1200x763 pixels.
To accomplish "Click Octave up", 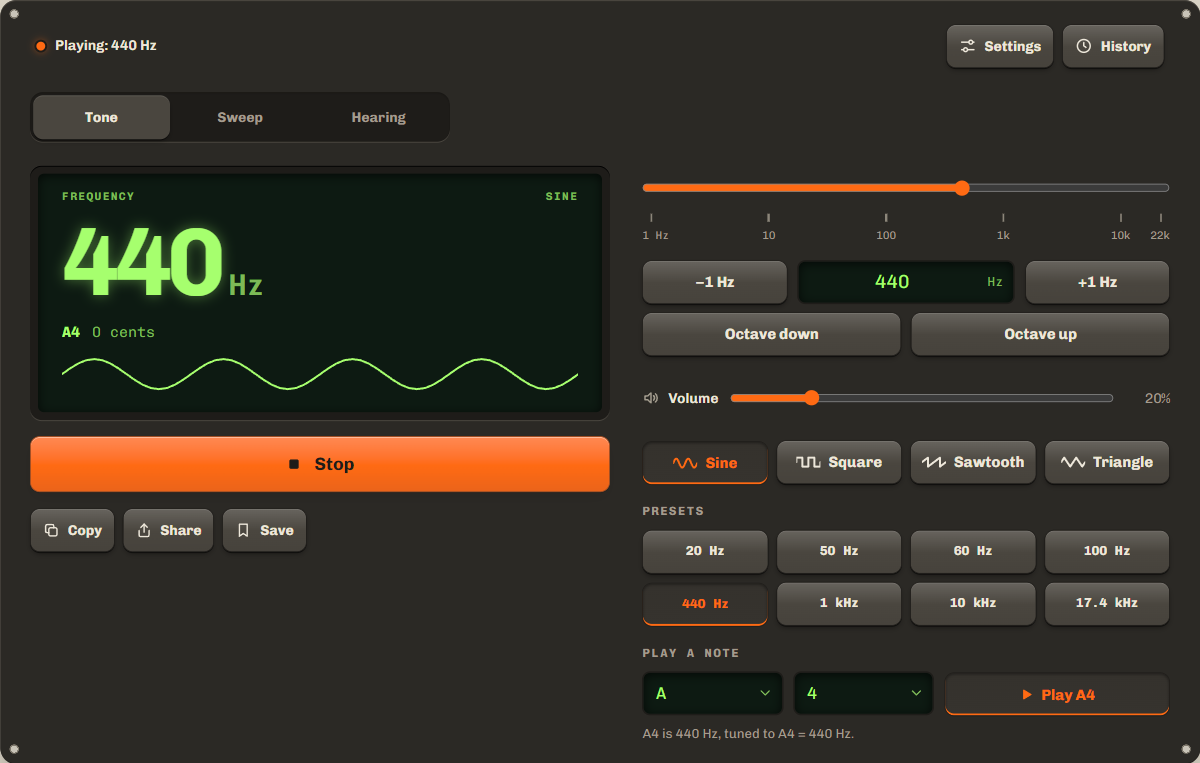I will tap(1040, 334).
